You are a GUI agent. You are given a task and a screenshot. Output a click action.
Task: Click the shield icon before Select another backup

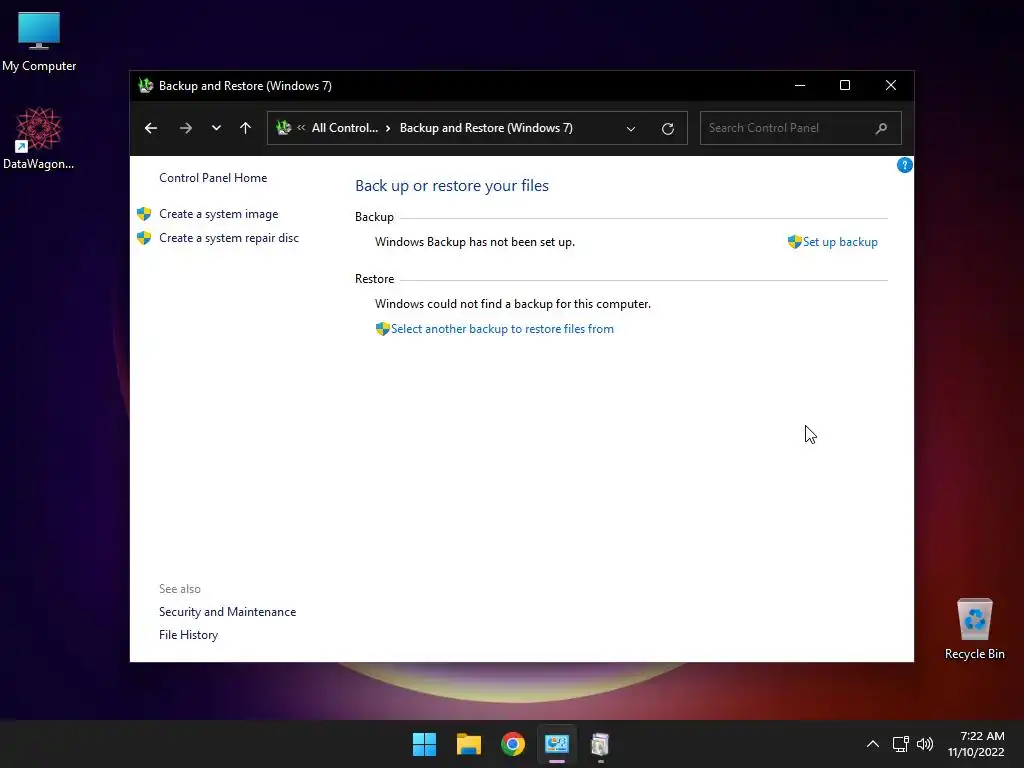pos(383,328)
